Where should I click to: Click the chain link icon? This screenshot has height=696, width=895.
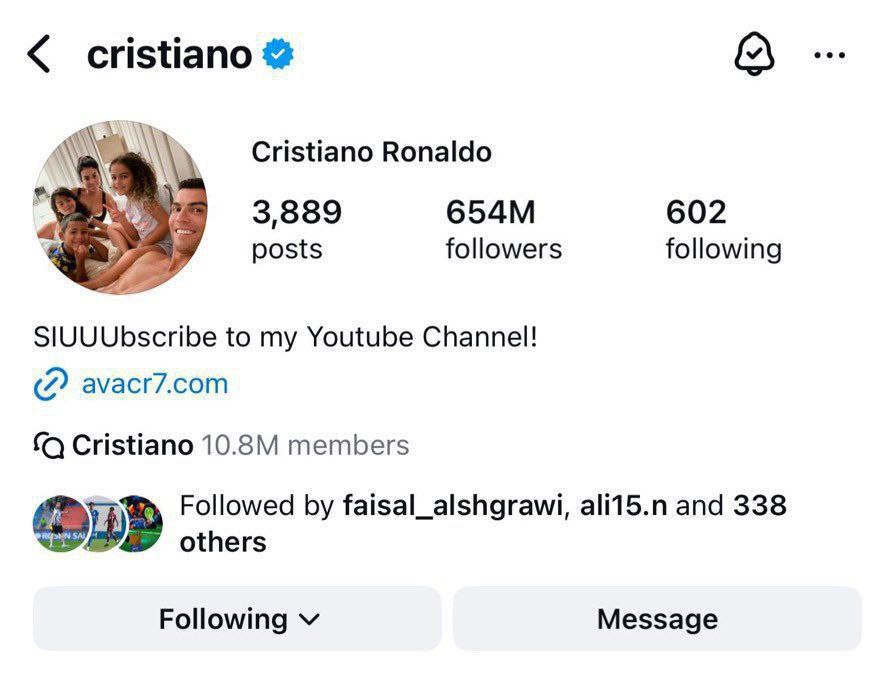click(50, 384)
